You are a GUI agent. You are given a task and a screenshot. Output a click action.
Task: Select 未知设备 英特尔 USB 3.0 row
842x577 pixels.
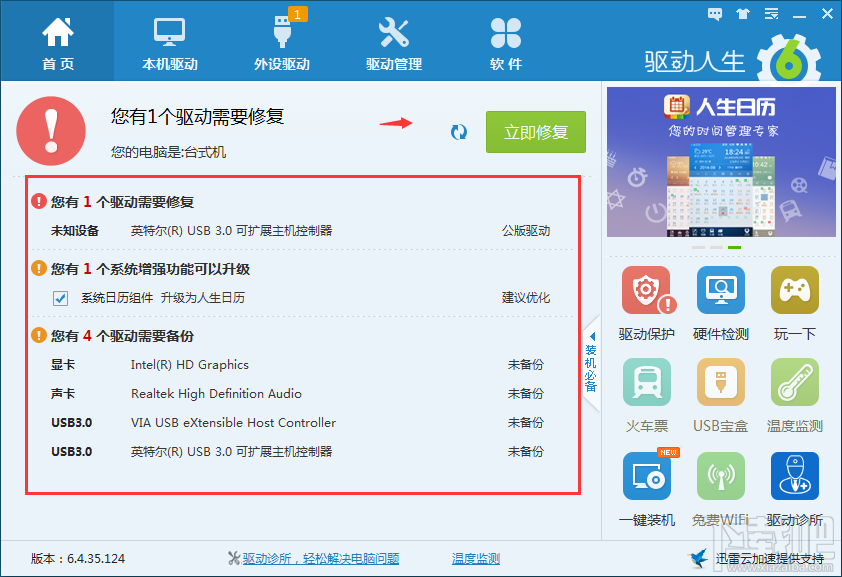point(302,231)
